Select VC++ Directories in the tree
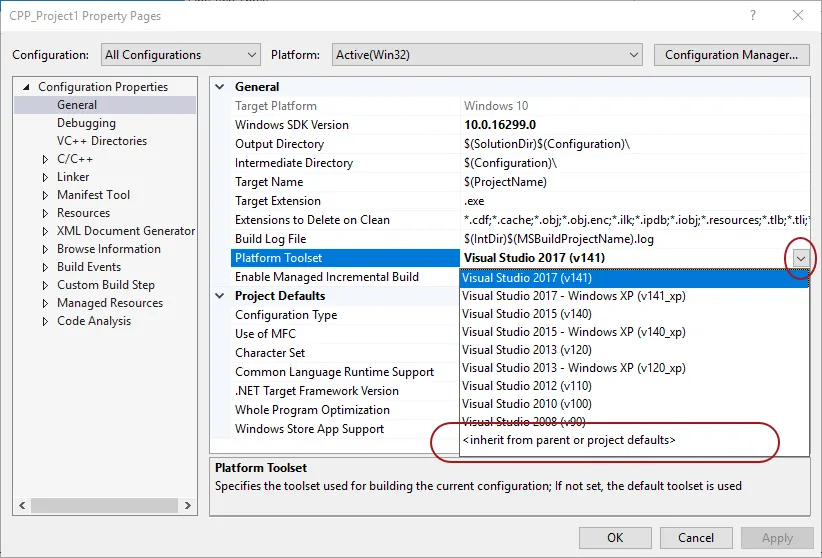 102,141
